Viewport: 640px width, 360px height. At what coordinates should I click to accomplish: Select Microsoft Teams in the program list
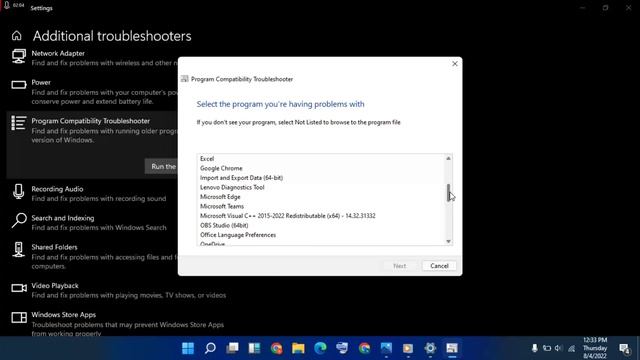coord(321,207)
